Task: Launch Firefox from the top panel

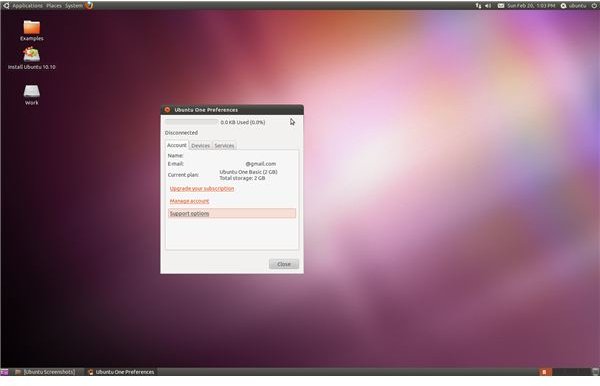Action: [89, 5]
